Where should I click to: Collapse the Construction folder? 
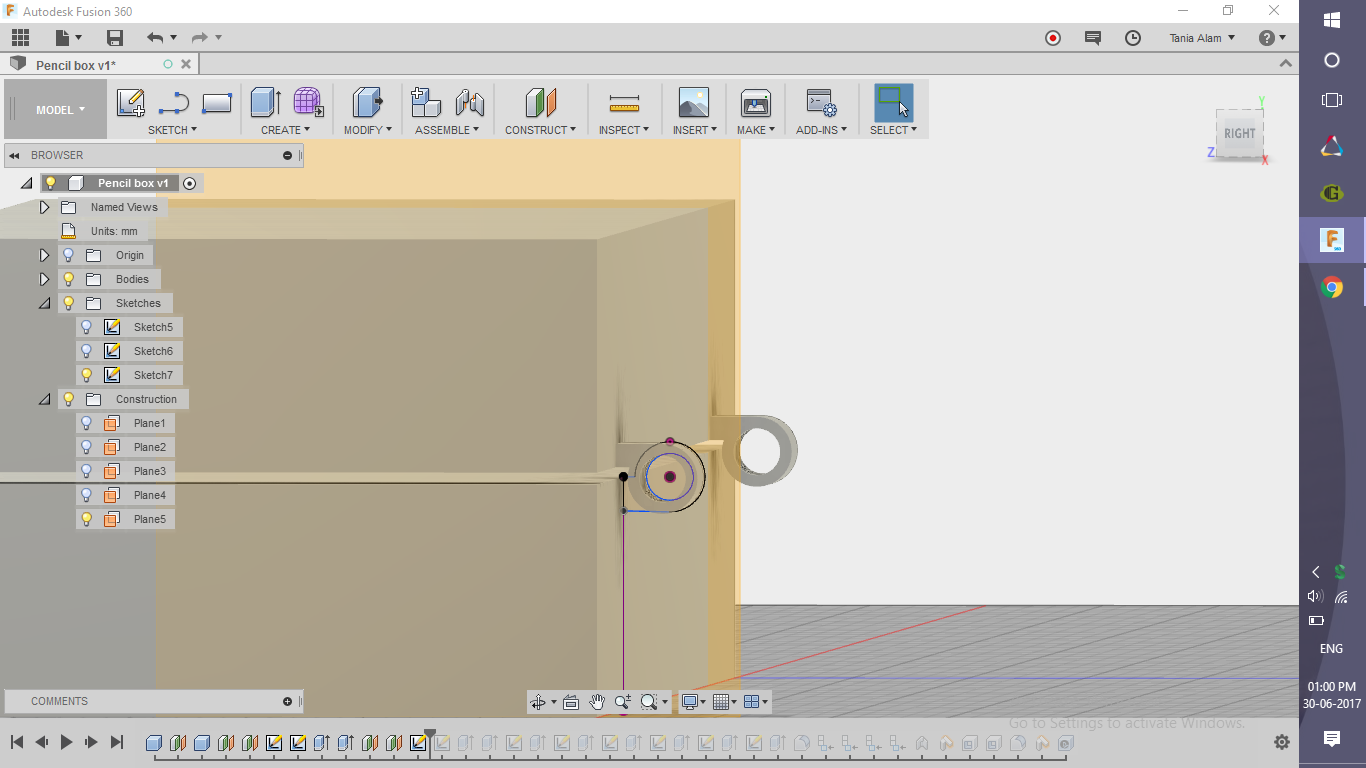[44, 399]
